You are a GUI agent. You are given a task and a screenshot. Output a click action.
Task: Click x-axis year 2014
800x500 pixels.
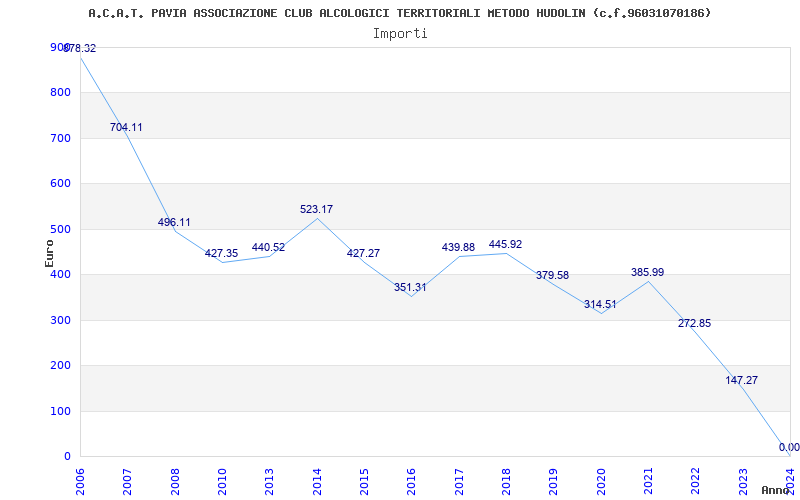point(317,482)
